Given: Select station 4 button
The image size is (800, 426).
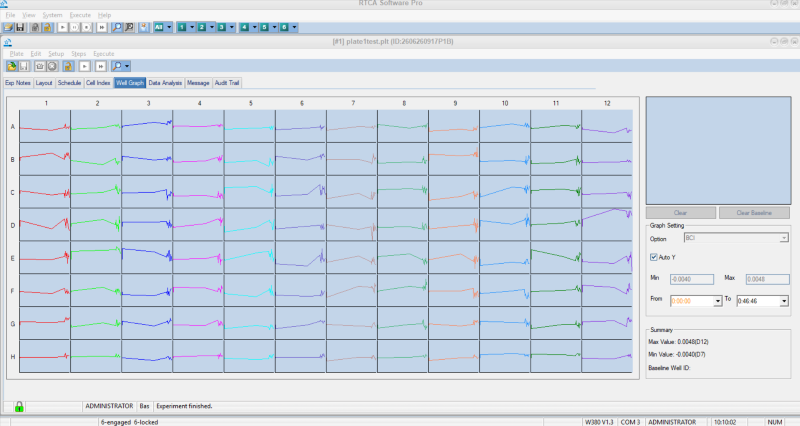Looking at the screenshot, I should 245,28.
